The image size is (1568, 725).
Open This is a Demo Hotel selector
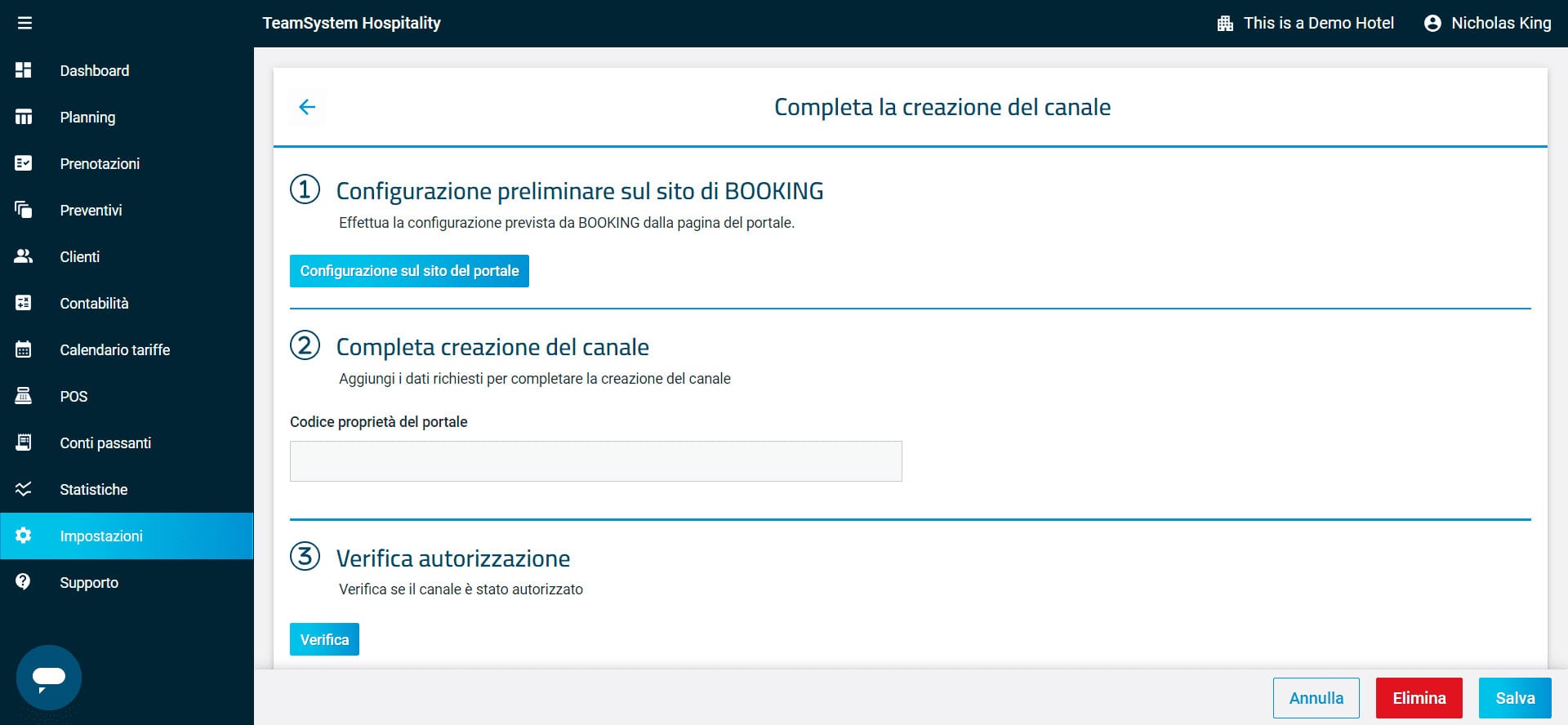[x=1305, y=24]
